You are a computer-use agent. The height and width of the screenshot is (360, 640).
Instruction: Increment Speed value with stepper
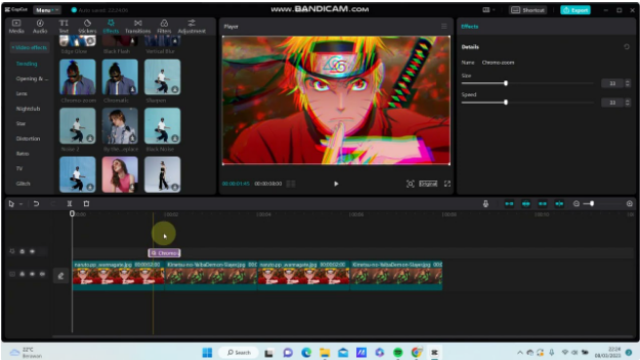[x=627, y=100]
